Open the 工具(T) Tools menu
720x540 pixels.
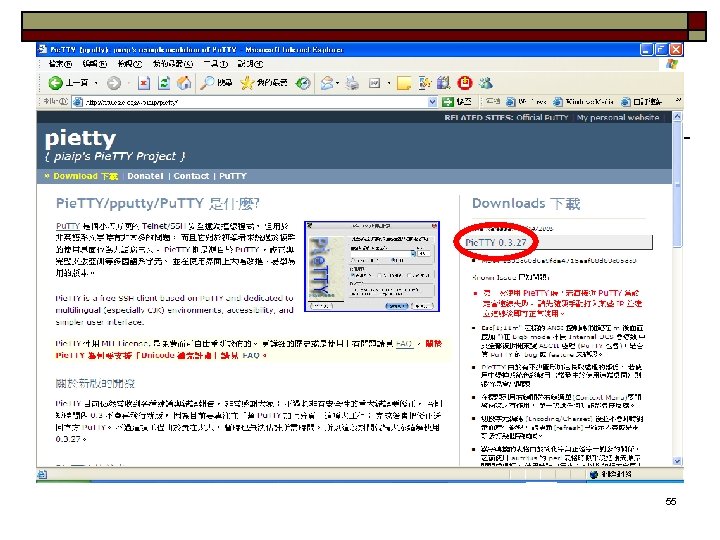(x=215, y=64)
